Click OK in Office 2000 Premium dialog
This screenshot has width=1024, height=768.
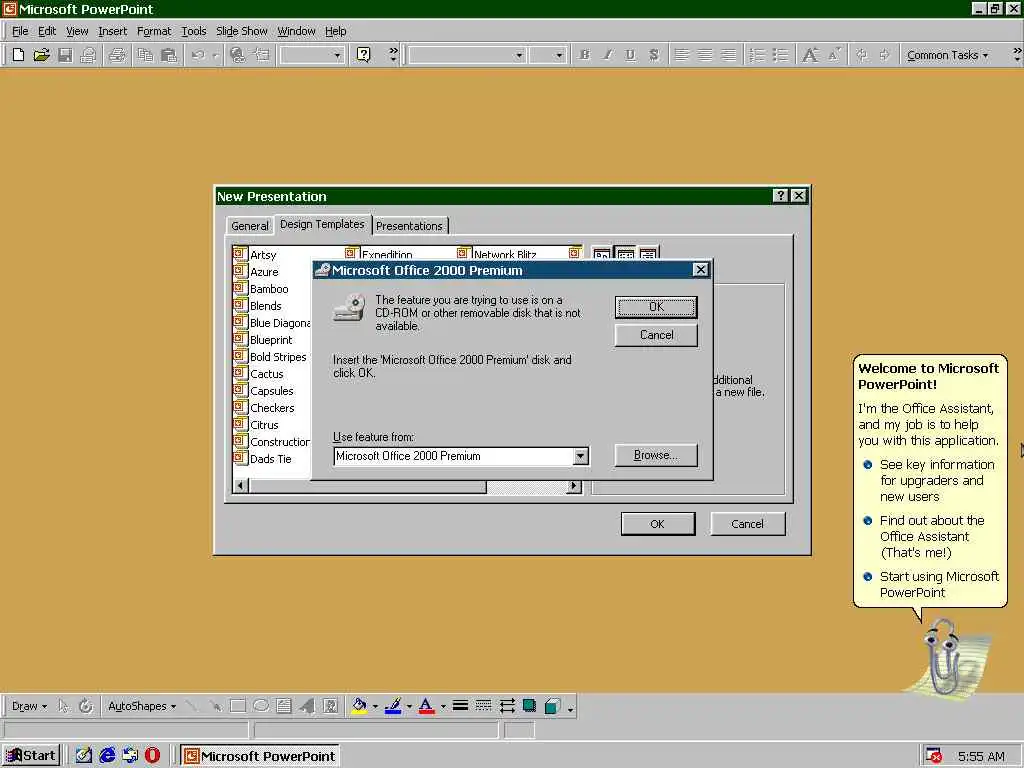656,307
